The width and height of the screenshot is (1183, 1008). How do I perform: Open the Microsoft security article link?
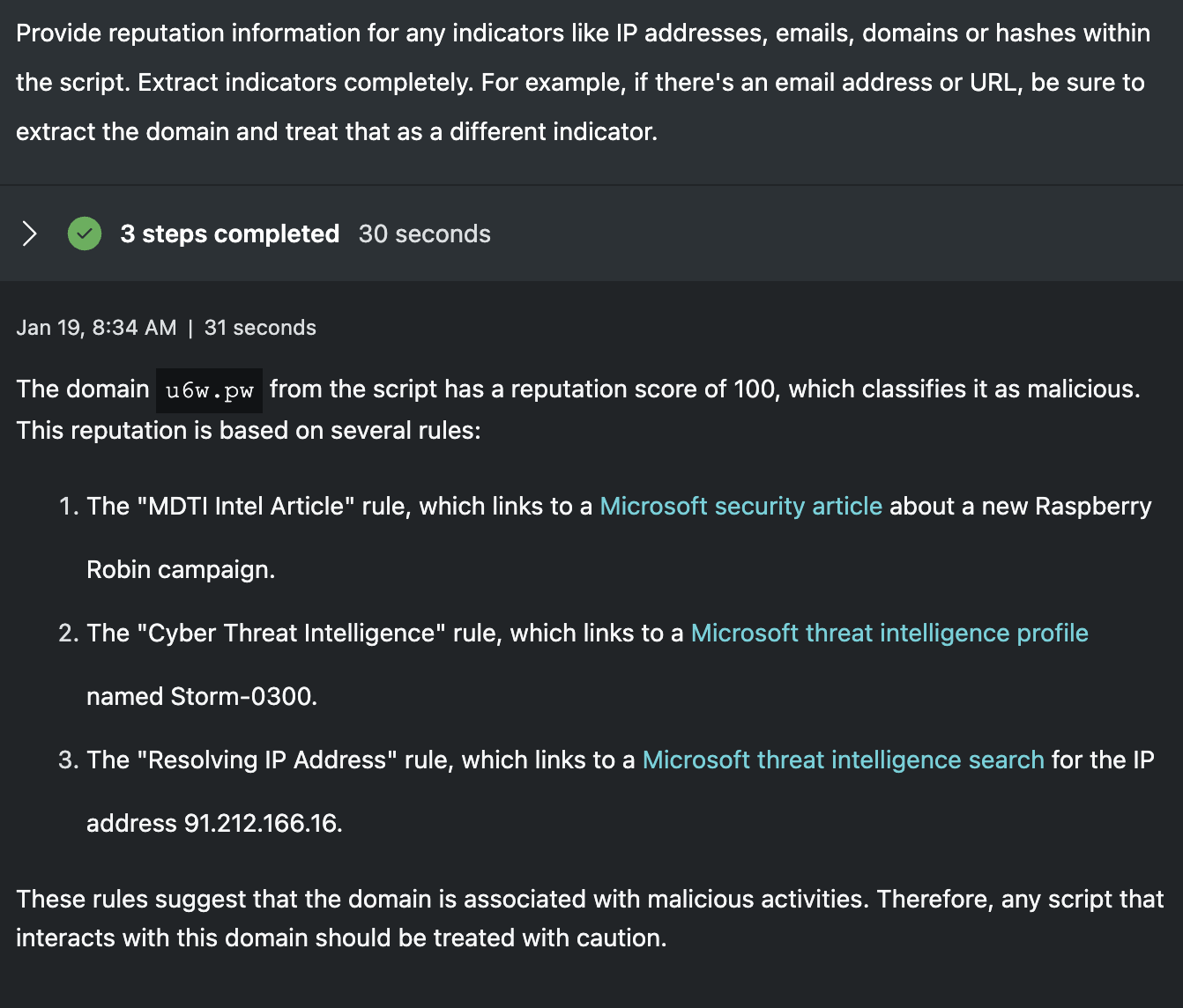(740, 506)
